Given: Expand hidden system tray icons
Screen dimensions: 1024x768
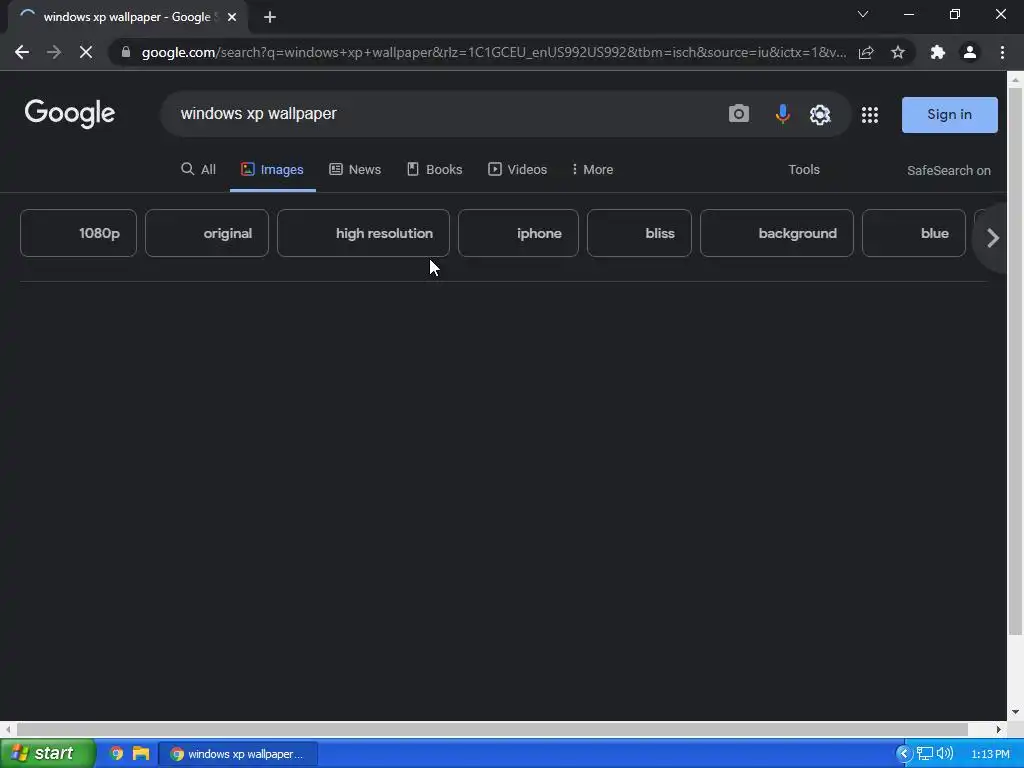Looking at the screenshot, I should coord(904,754).
